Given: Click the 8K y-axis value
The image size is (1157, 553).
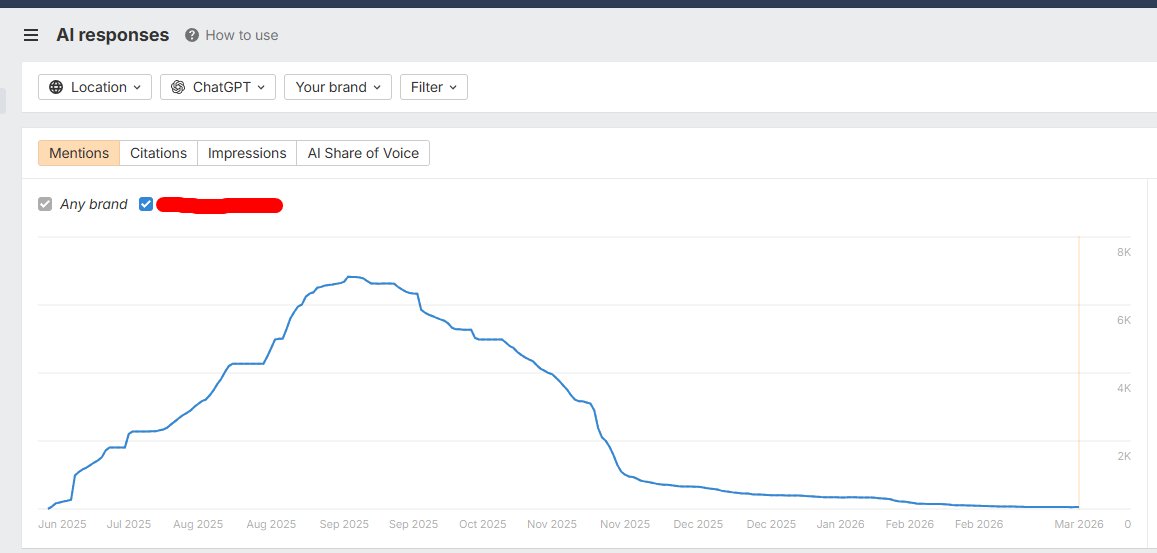Looking at the screenshot, I should pyautogui.click(x=1124, y=253).
